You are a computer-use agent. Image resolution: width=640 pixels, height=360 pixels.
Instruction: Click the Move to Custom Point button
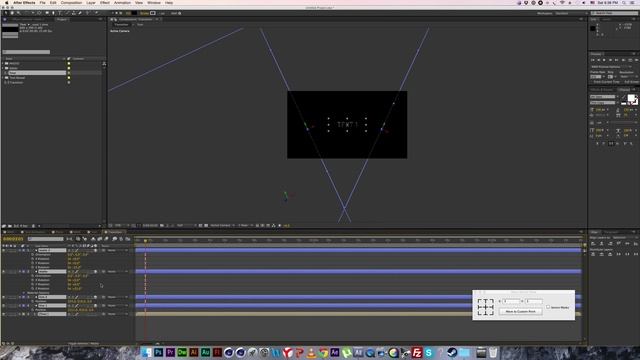[x=520, y=311]
